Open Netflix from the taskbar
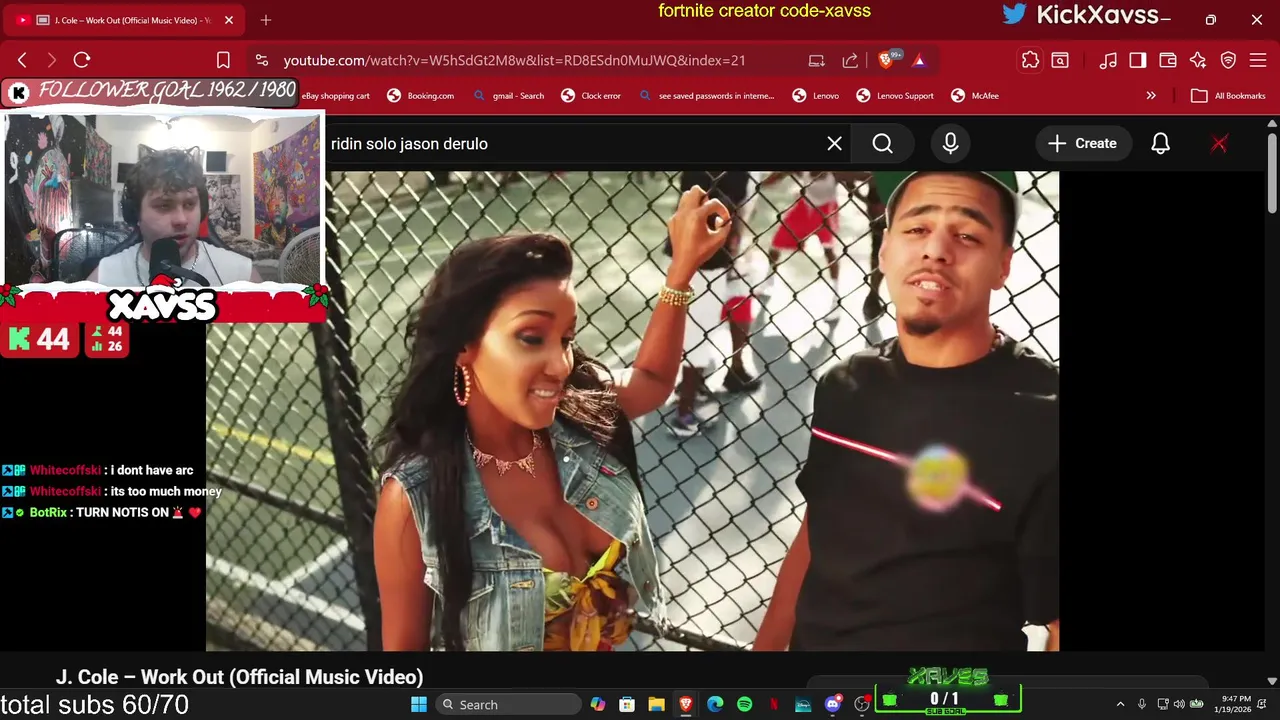 click(774, 705)
